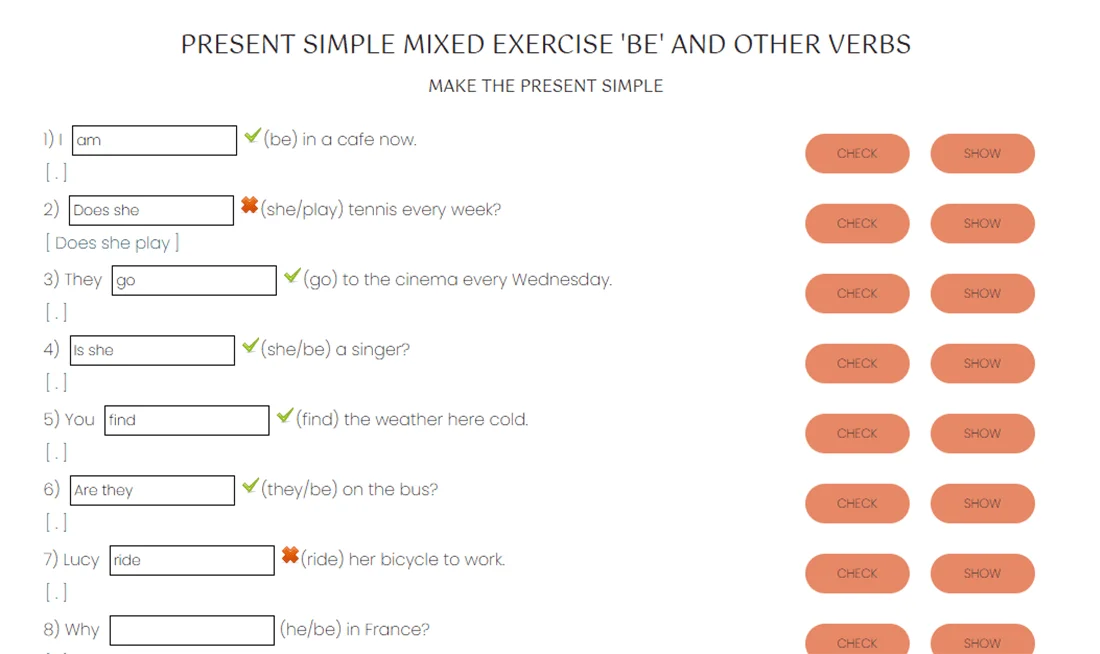
Task: Click the green checkmark beside question 1
Action: tap(252, 136)
